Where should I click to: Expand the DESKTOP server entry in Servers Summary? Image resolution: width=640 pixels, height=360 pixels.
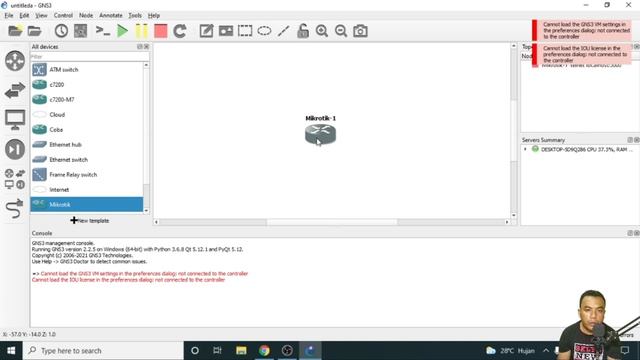[x=525, y=149]
